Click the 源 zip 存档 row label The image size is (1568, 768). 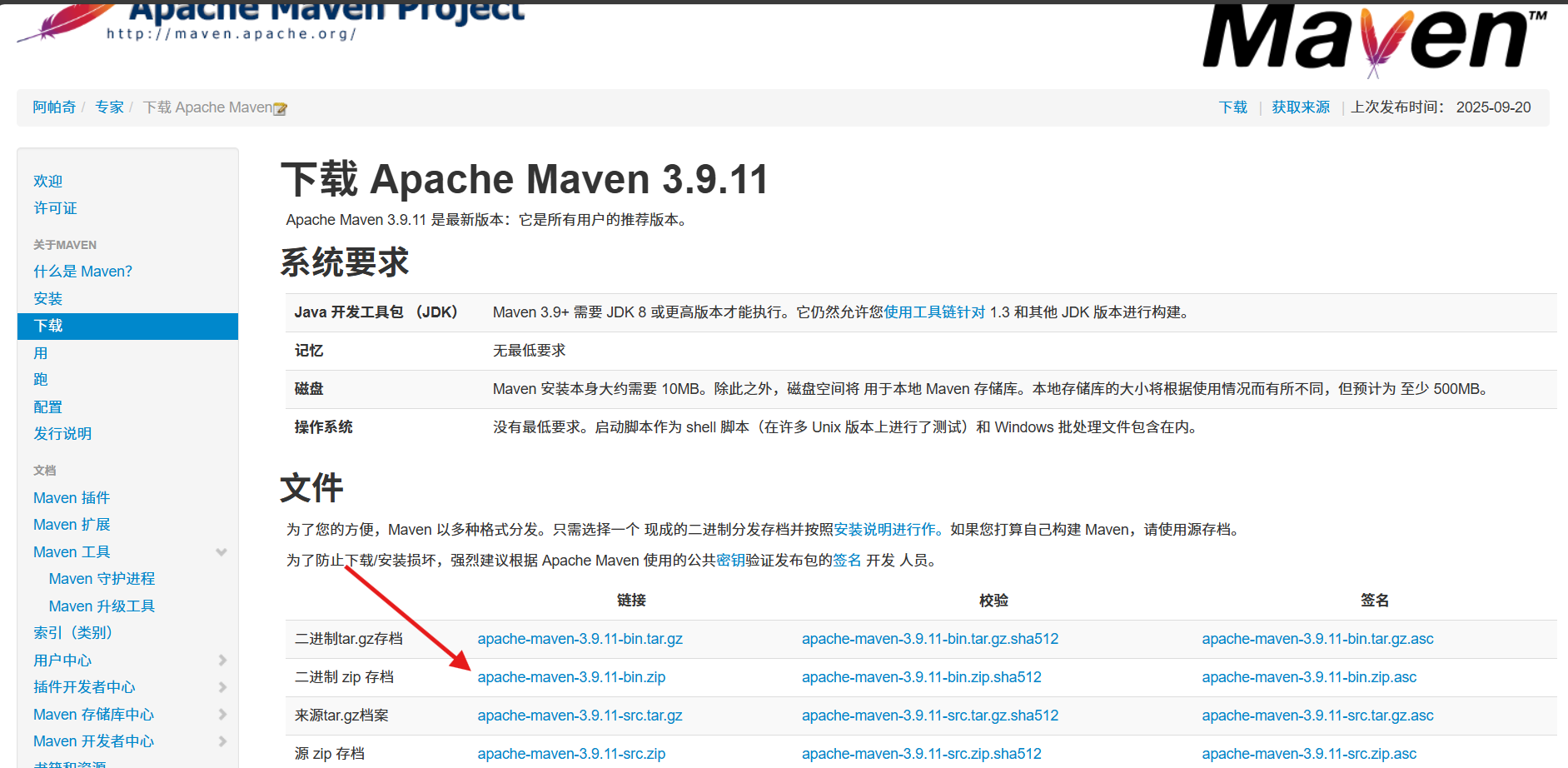click(x=330, y=754)
